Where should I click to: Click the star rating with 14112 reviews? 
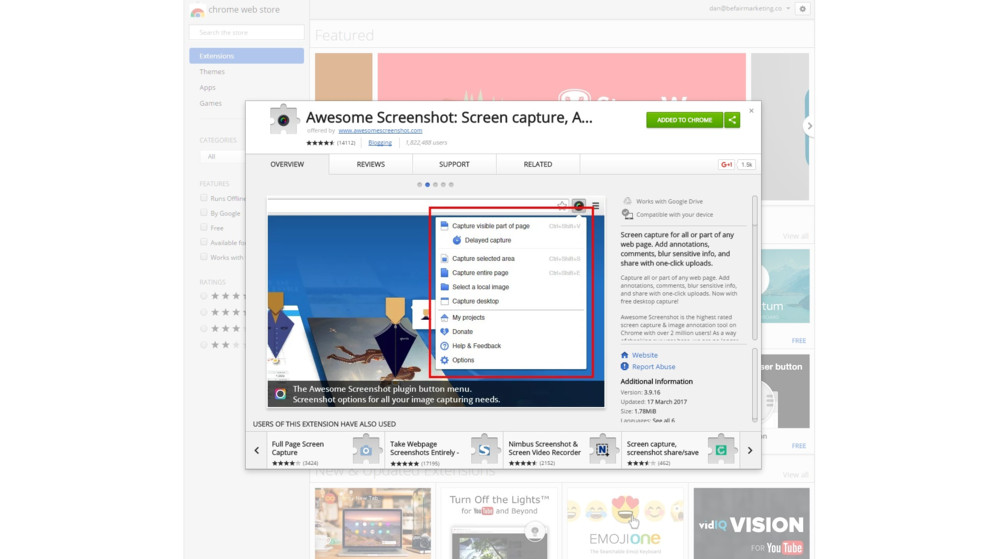330,143
